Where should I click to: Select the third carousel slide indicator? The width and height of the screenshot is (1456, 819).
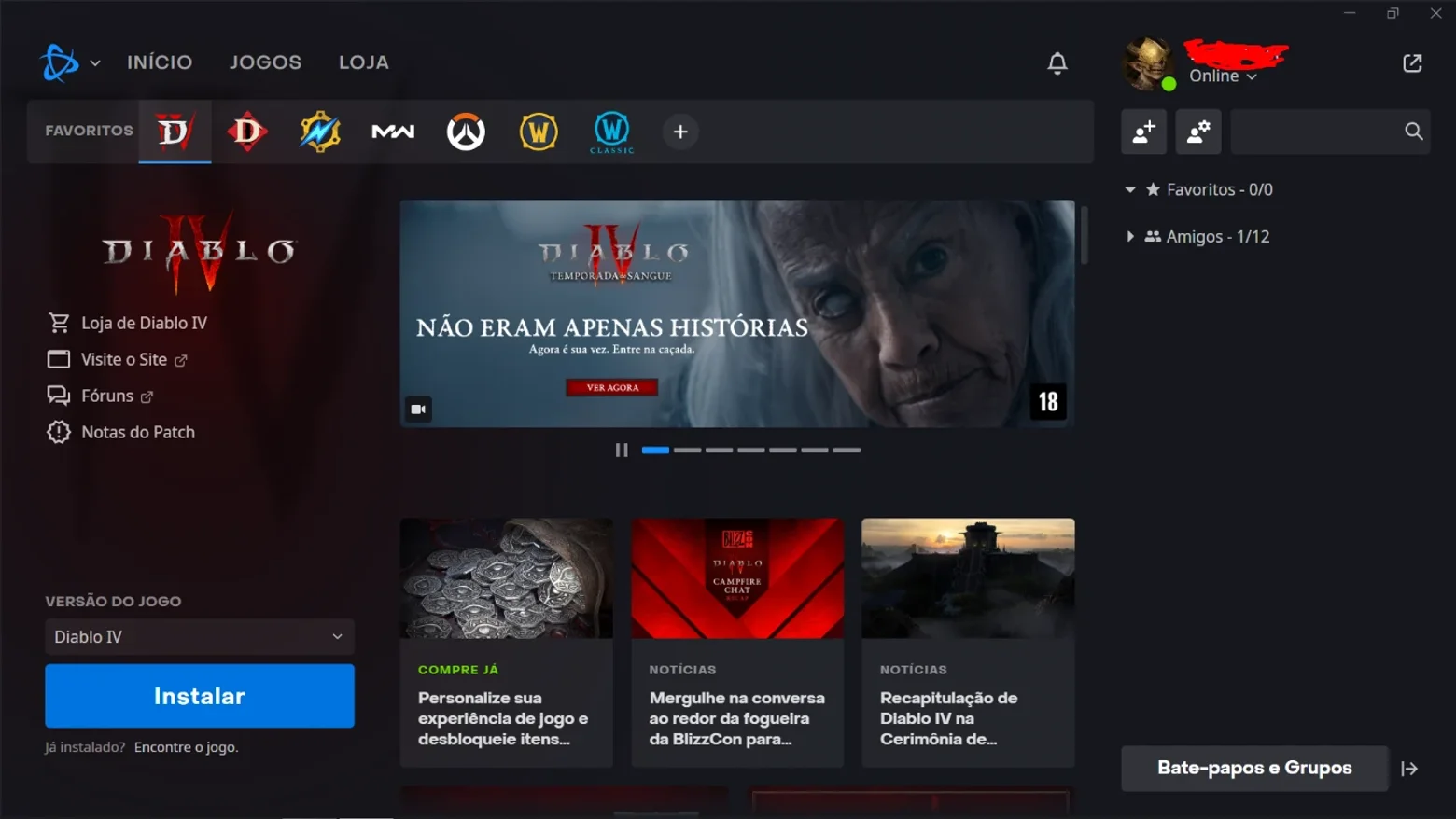[719, 450]
